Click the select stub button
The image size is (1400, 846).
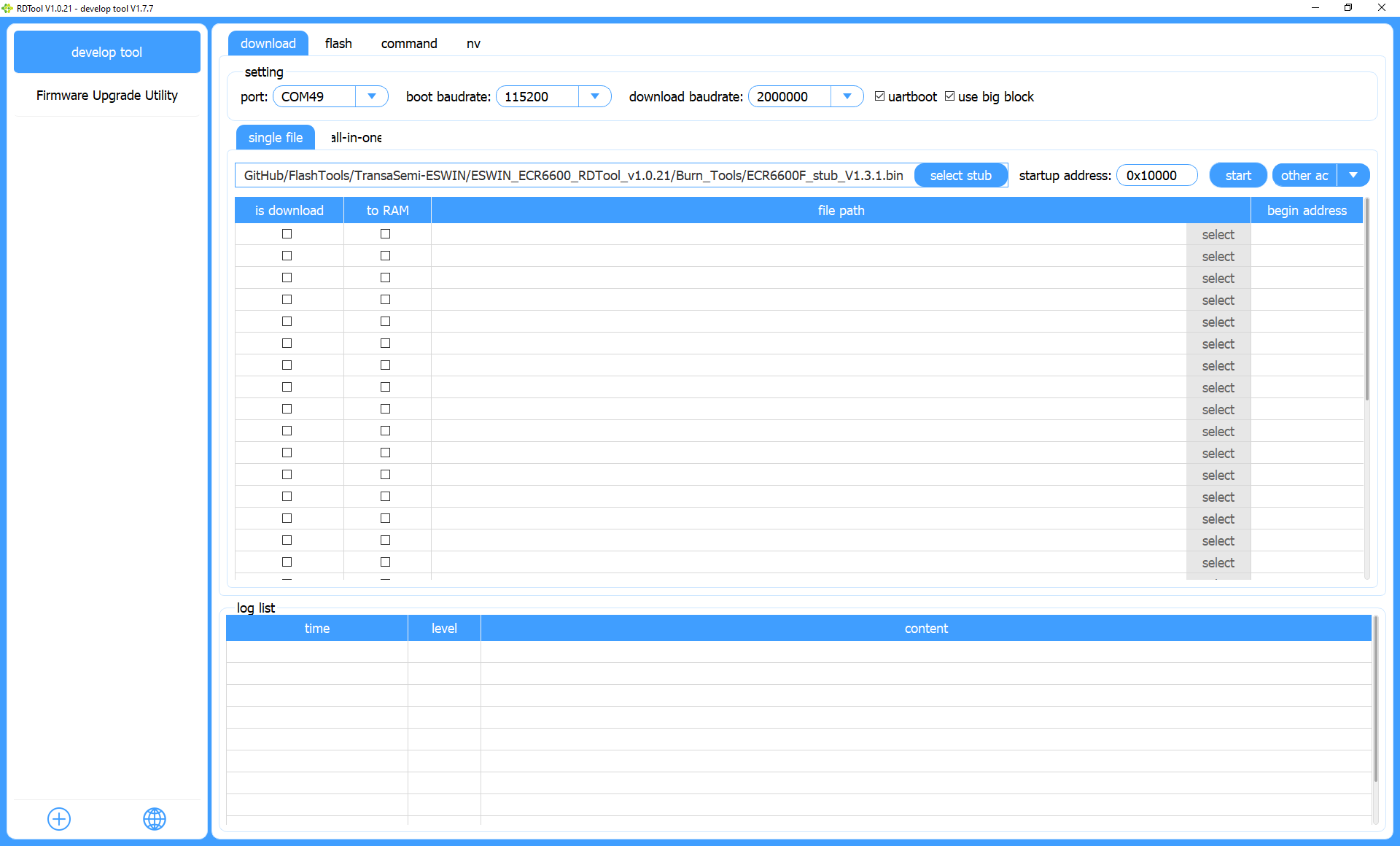[960, 175]
